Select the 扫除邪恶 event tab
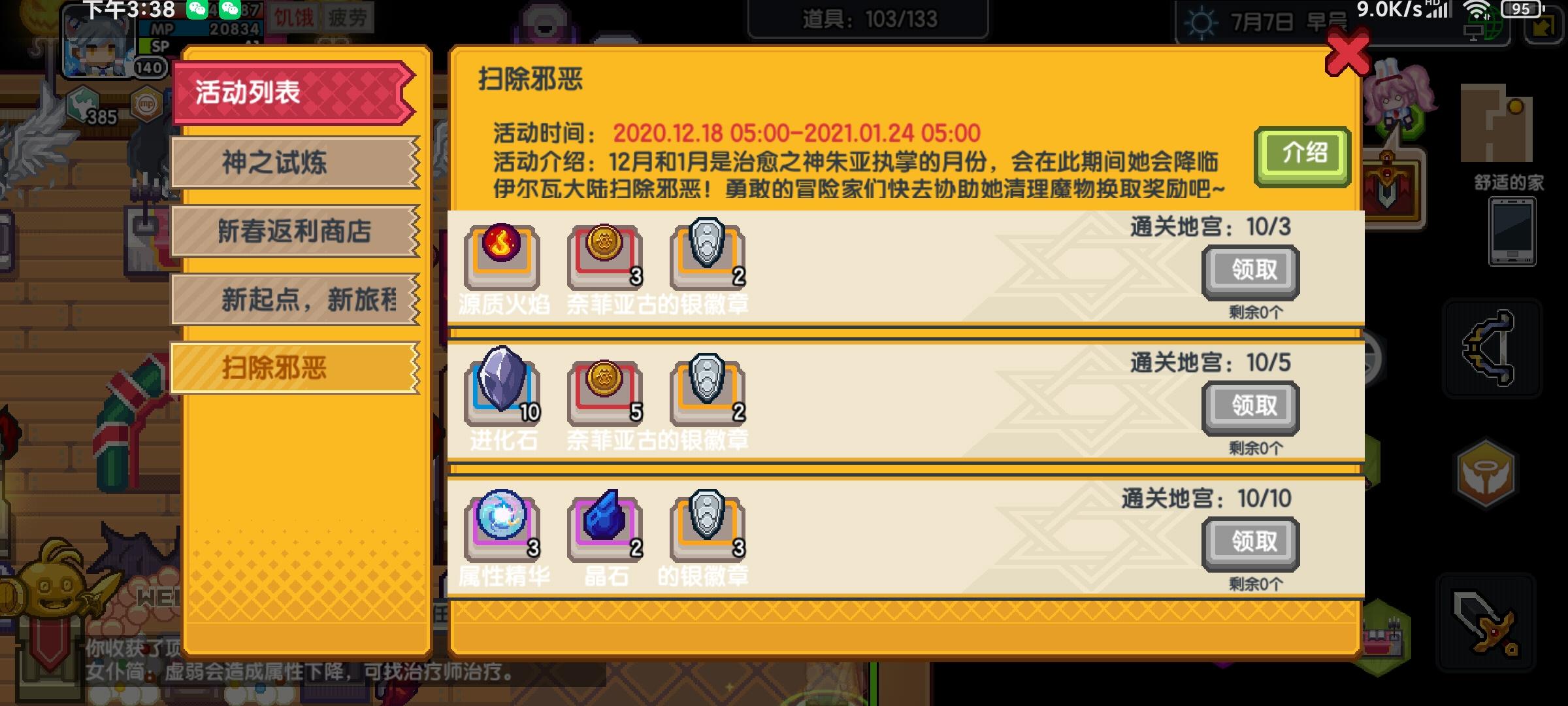This screenshot has height=706, width=1568. tap(295, 368)
